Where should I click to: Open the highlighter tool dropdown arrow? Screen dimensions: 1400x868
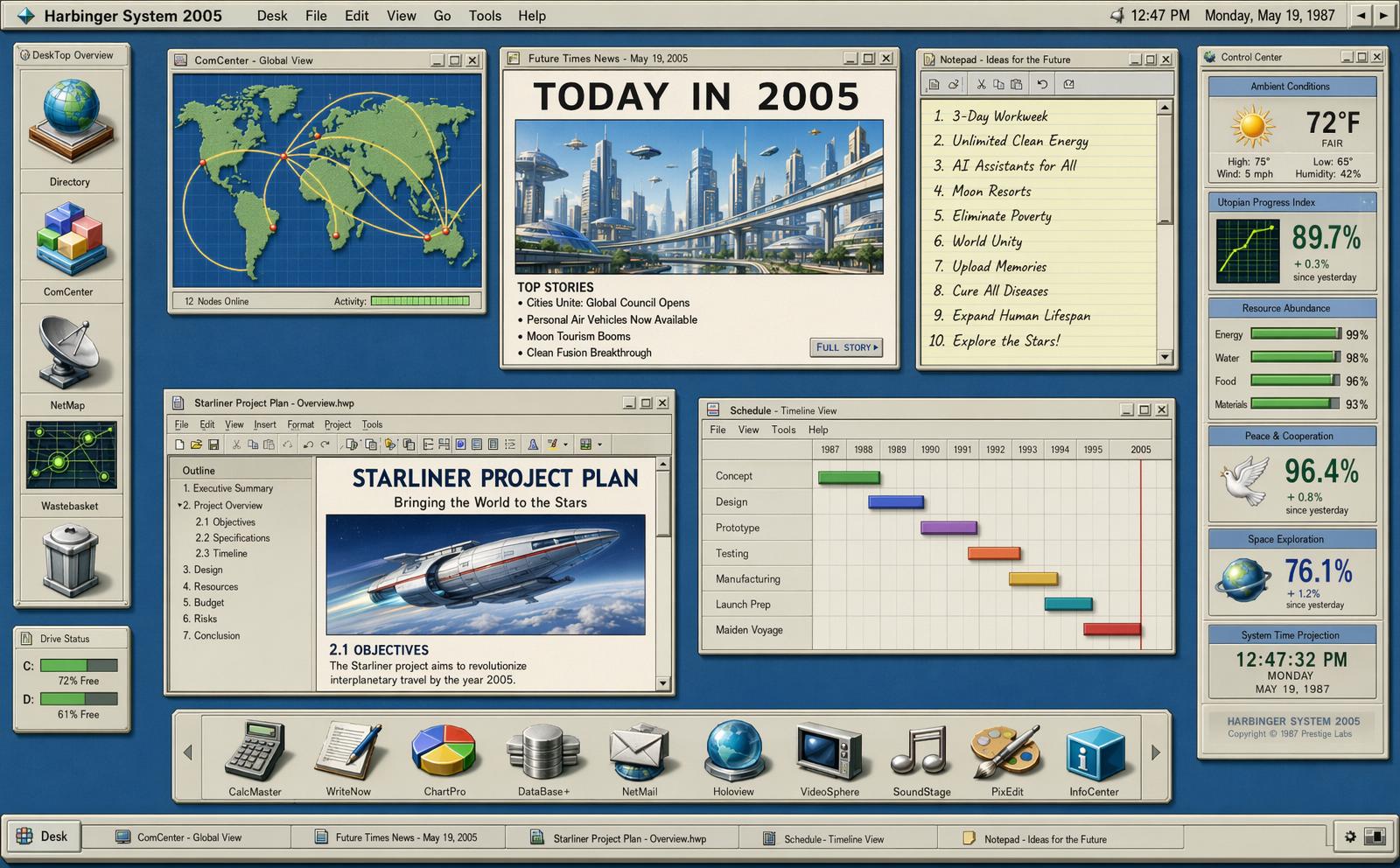click(x=565, y=444)
